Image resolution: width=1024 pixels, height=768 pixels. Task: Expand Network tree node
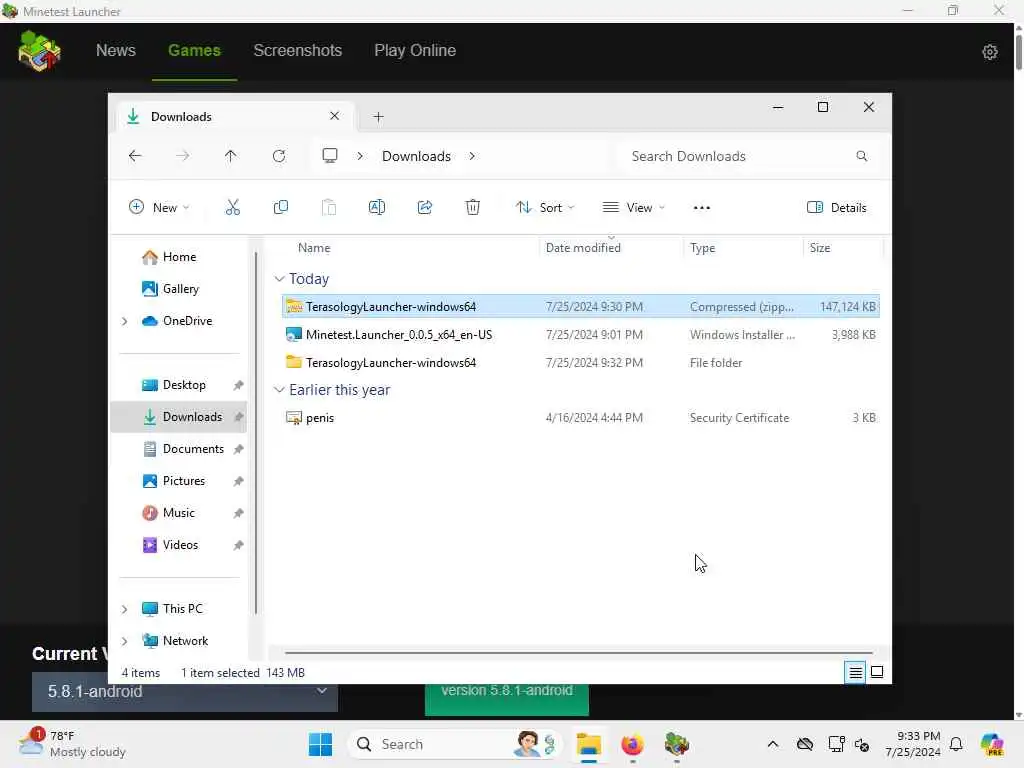tap(124, 641)
